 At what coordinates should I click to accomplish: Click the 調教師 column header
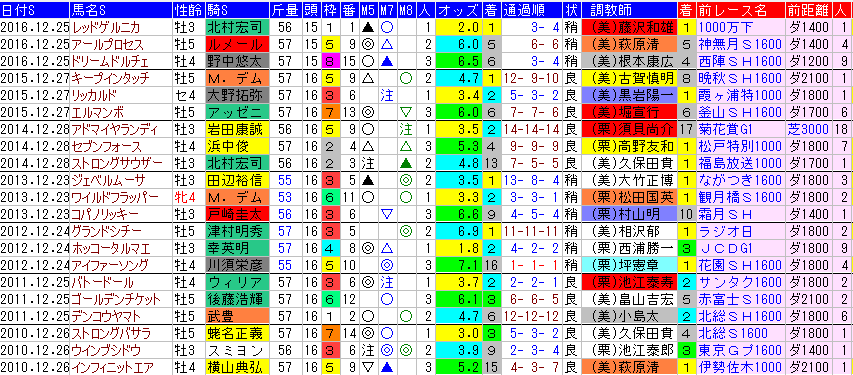click(x=628, y=9)
